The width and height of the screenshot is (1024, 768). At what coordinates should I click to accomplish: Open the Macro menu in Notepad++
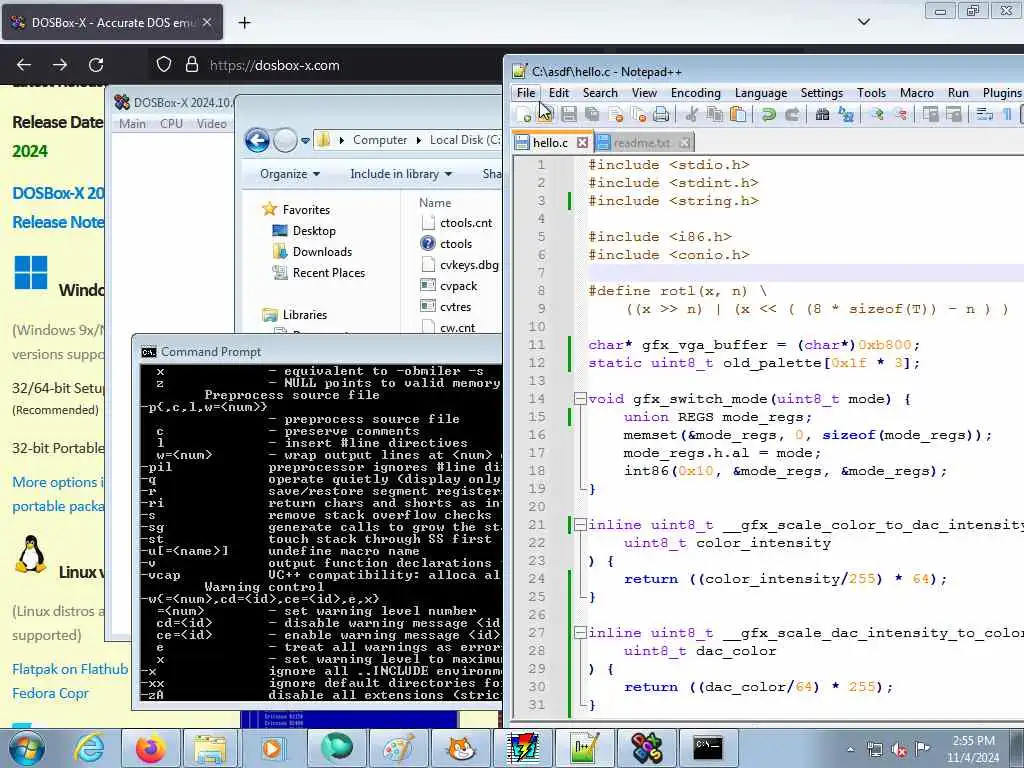pos(916,93)
